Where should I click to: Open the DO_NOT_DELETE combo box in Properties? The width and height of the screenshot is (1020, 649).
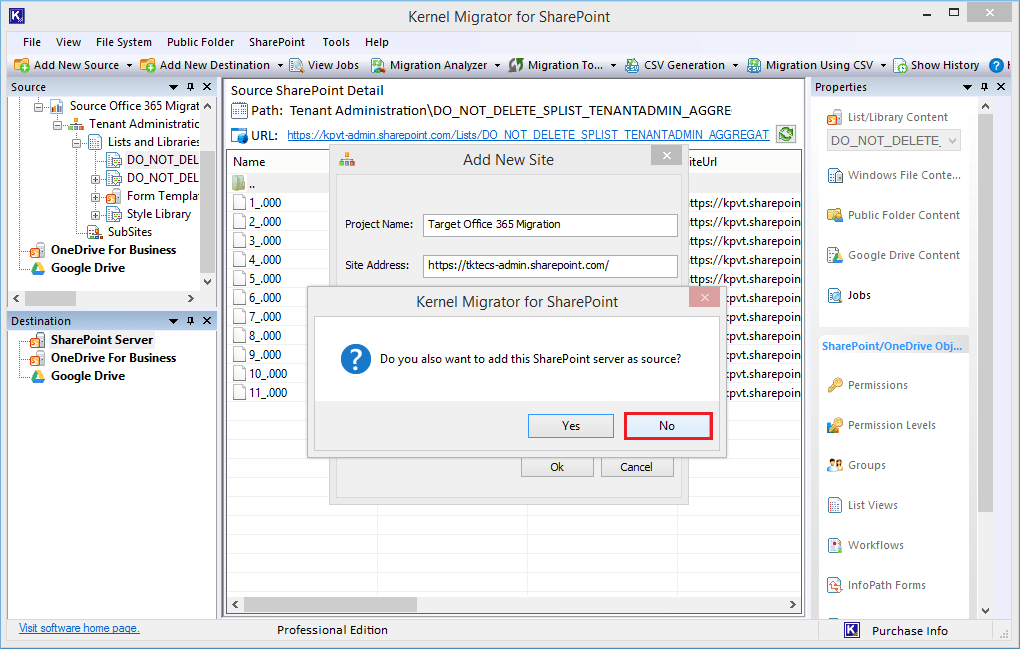894,140
